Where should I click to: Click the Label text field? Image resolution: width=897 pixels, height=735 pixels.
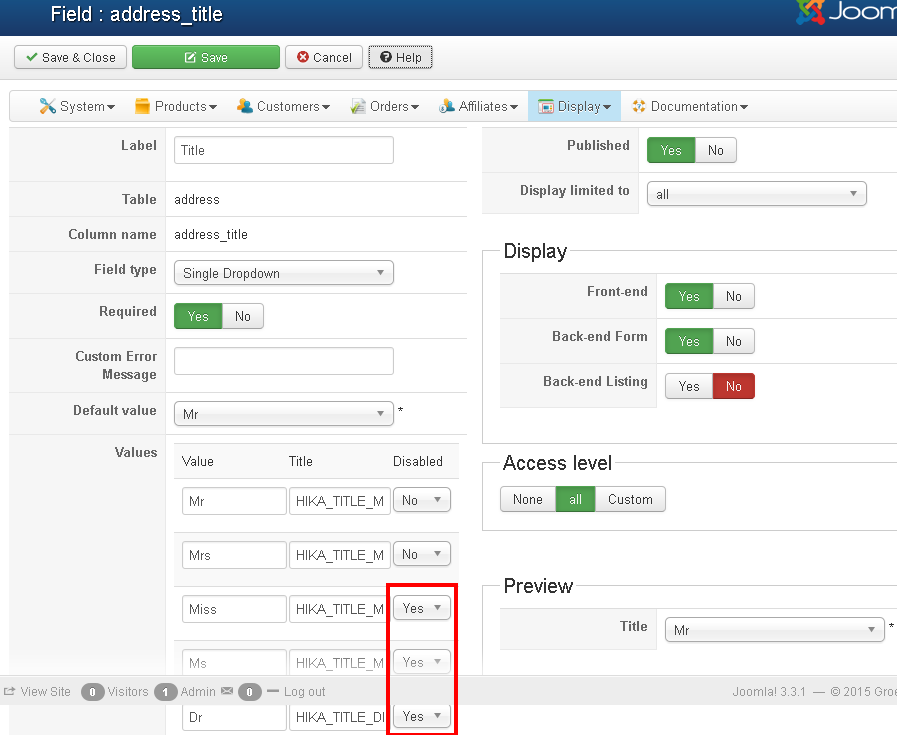tap(284, 150)
